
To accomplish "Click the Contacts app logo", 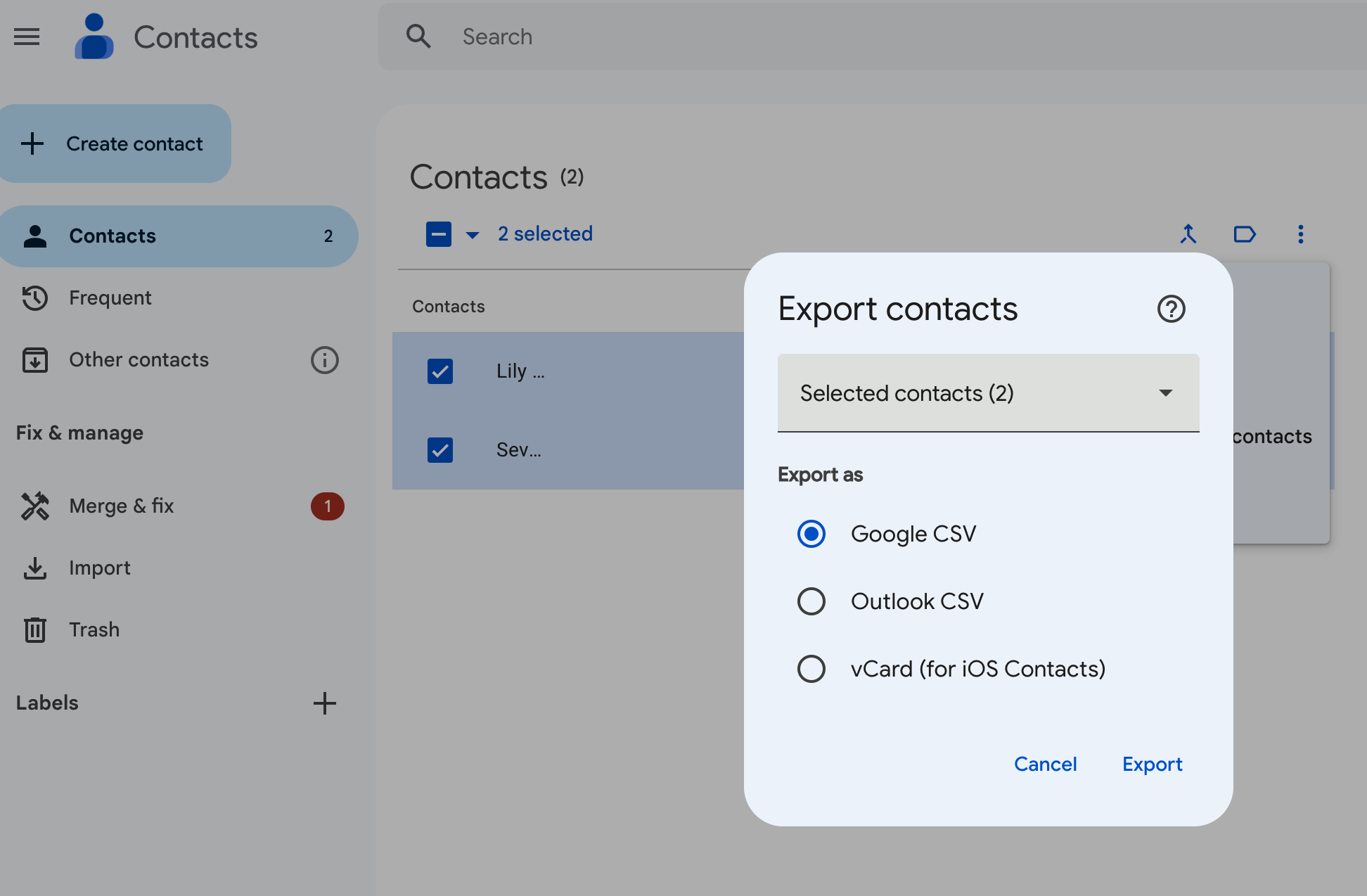I will pos(94,37).
